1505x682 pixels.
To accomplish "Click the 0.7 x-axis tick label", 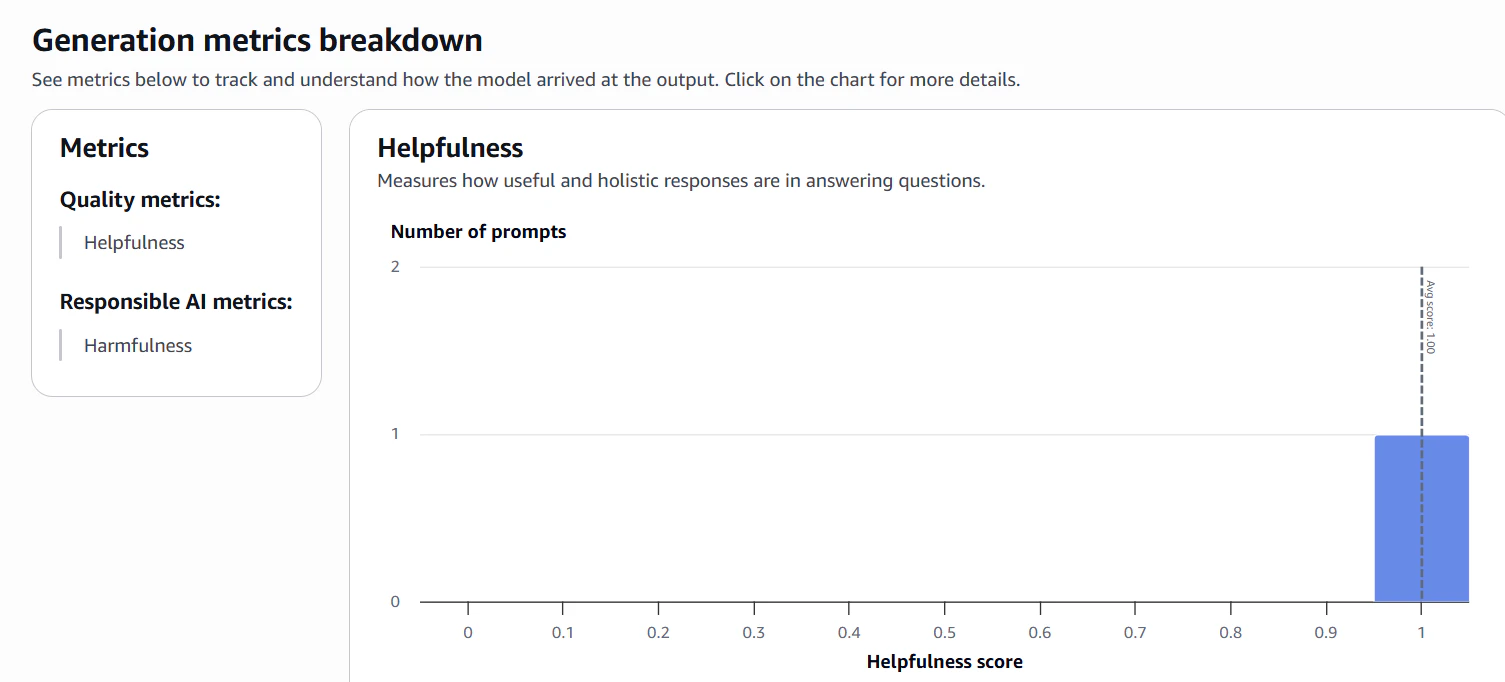I will (x=1135, y=633).
